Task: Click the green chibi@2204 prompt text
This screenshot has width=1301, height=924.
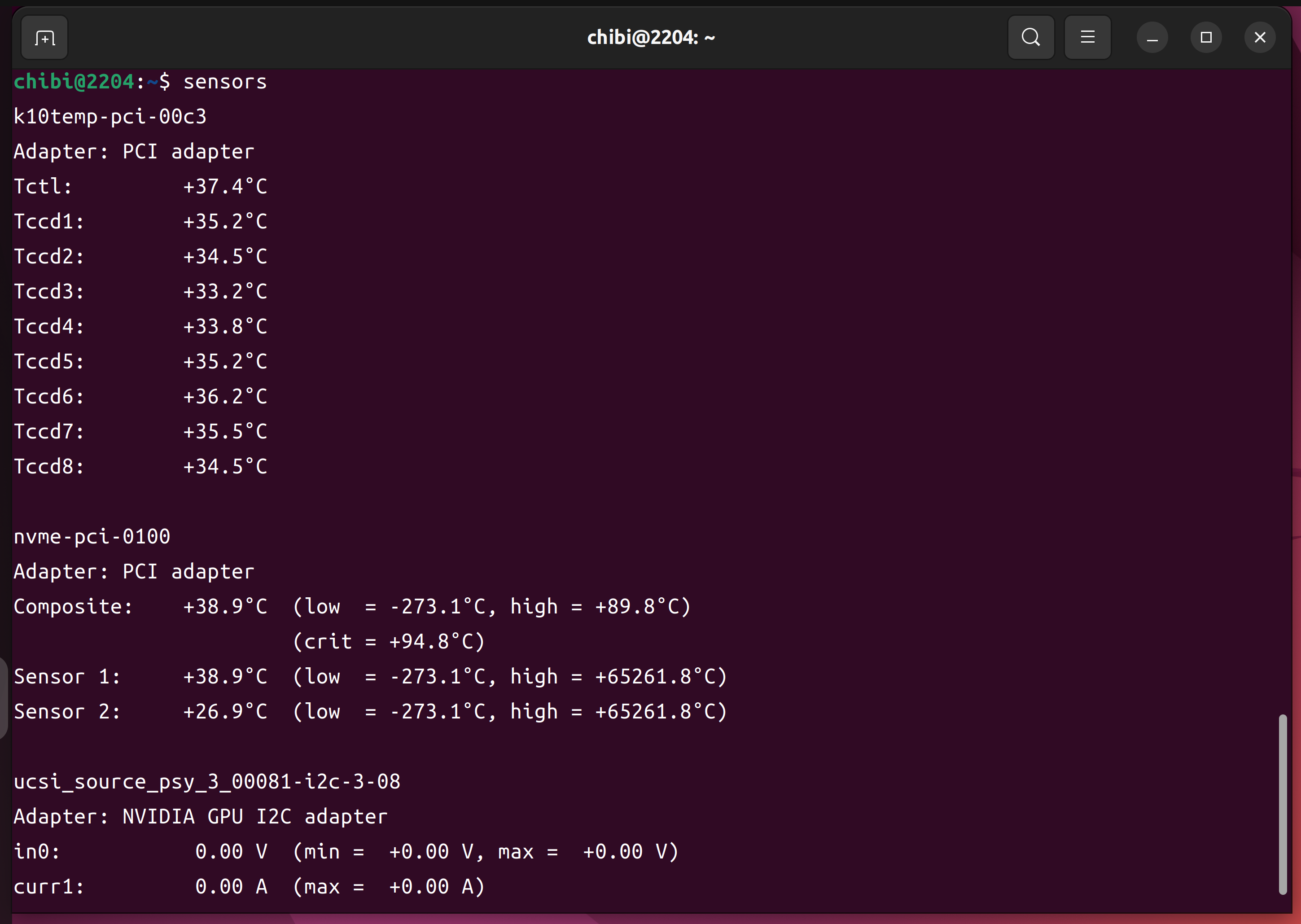Action: 74,82
